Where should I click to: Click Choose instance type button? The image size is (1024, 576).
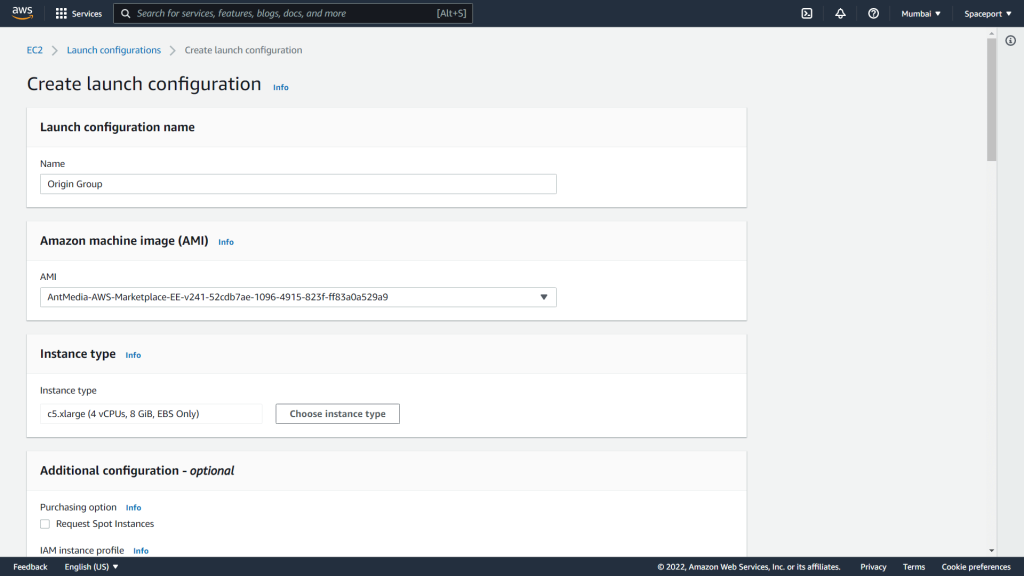point(338,413)
